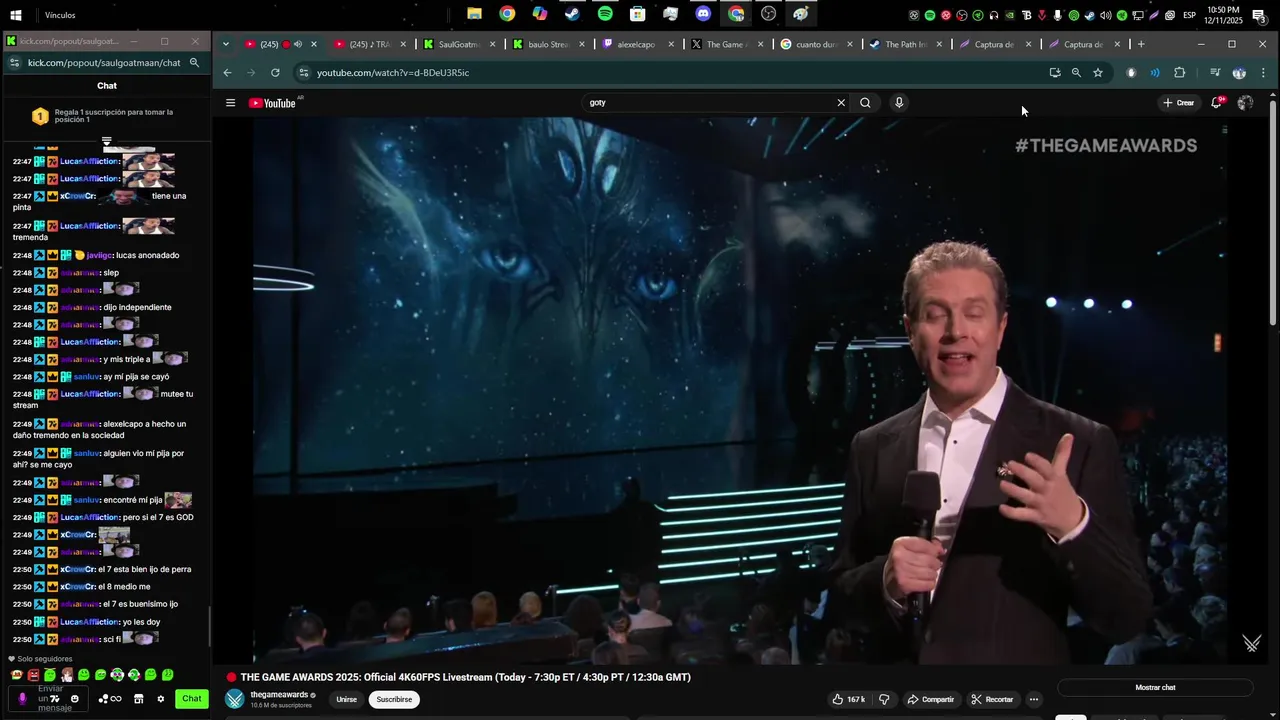Click the thegameawards channel name

click(x=279, y=695)
